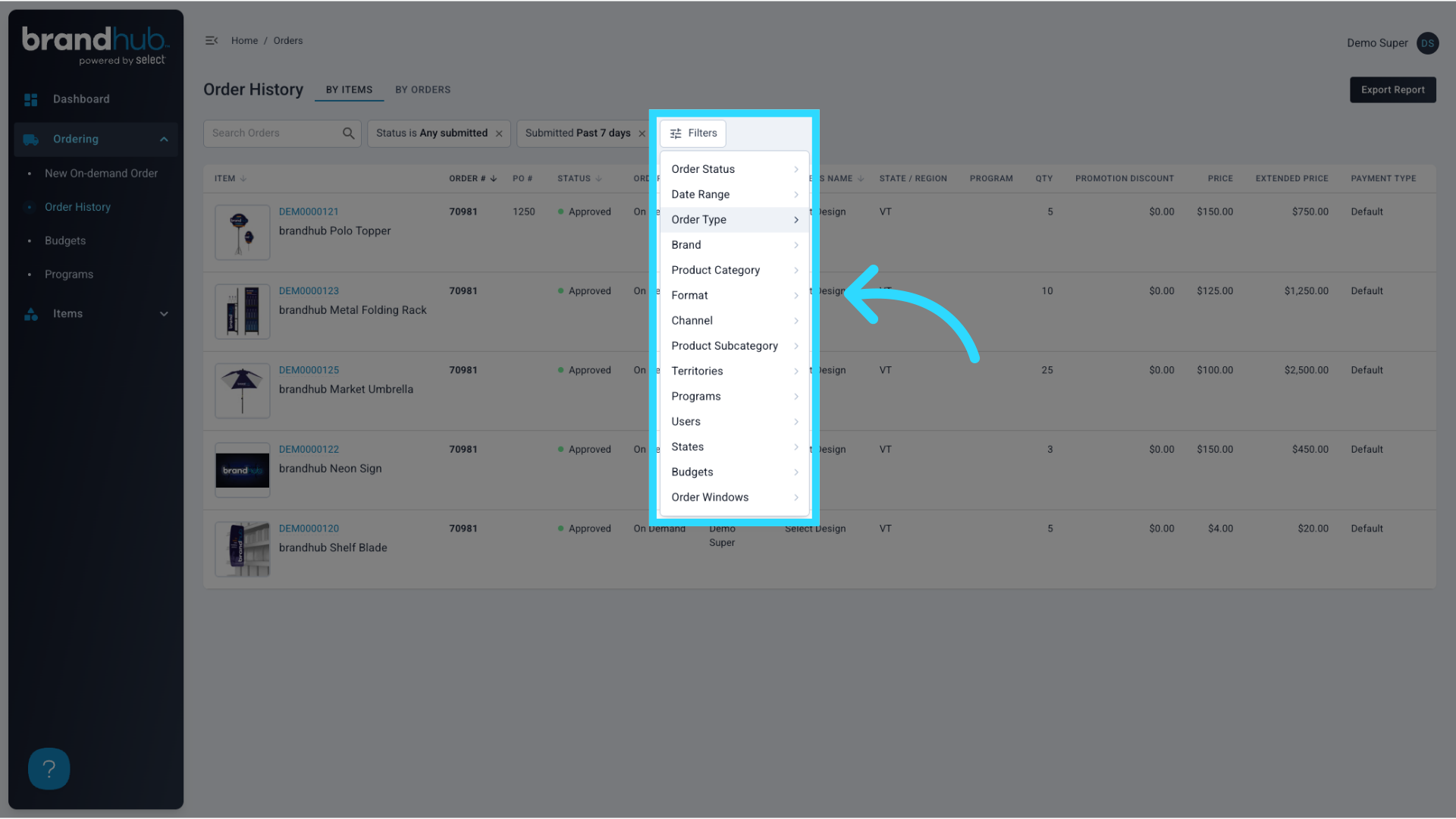This screenshot has width=1456, height=819.
Task: Click brandhub Neon Sign thumbnail
Action: [x=243, y=470]
